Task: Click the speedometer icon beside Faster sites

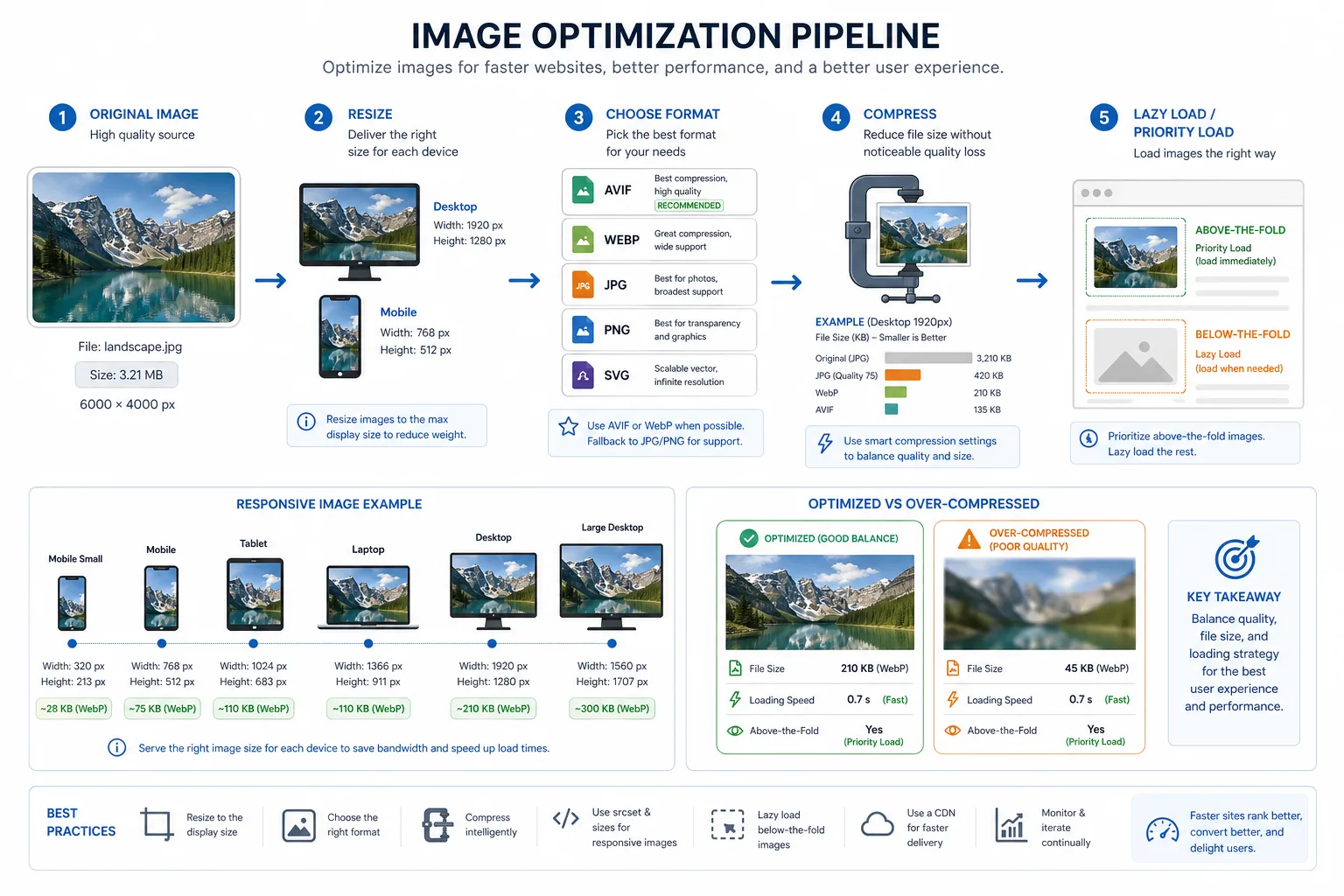Action: point(1163,830)
